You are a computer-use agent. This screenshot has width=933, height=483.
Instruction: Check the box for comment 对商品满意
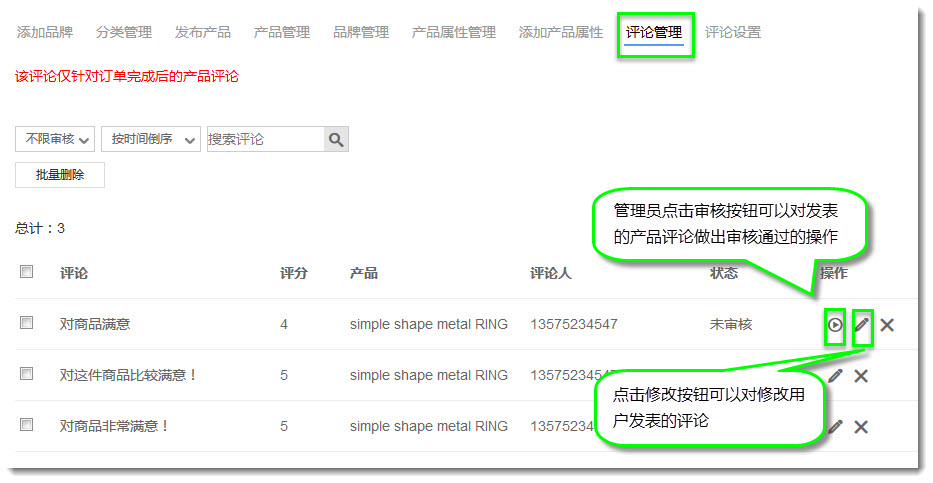click(27, 323)
